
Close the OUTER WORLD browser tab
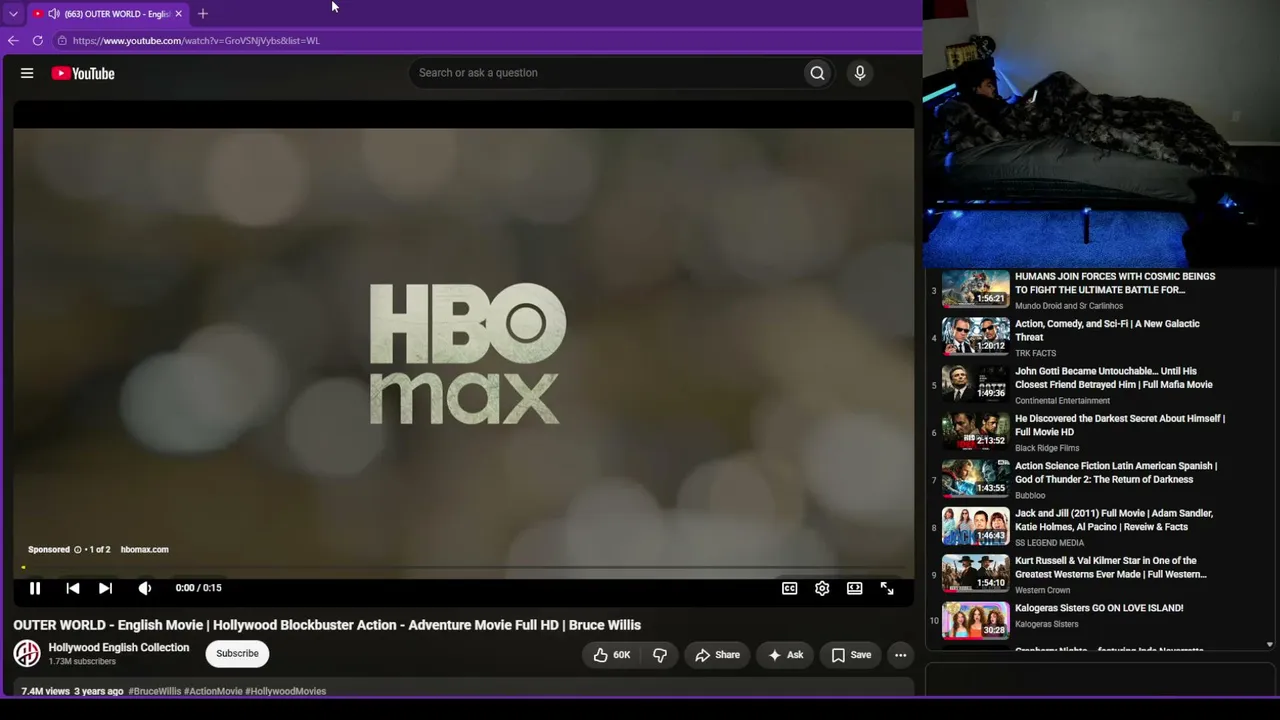178,14
